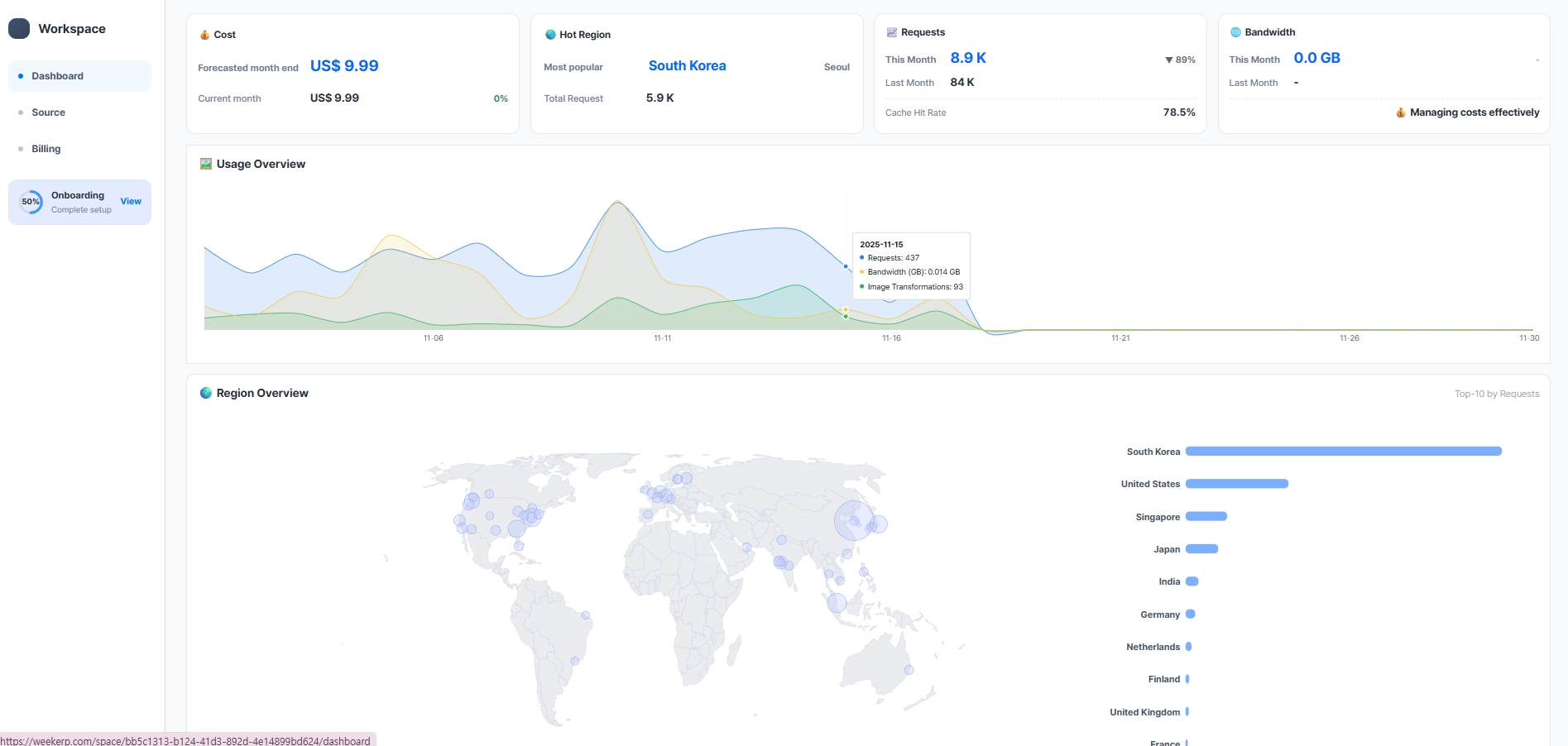Click the money bag icon on the Cost card
The width and height of the screenshot is (1568, 746).
(204, 35)
